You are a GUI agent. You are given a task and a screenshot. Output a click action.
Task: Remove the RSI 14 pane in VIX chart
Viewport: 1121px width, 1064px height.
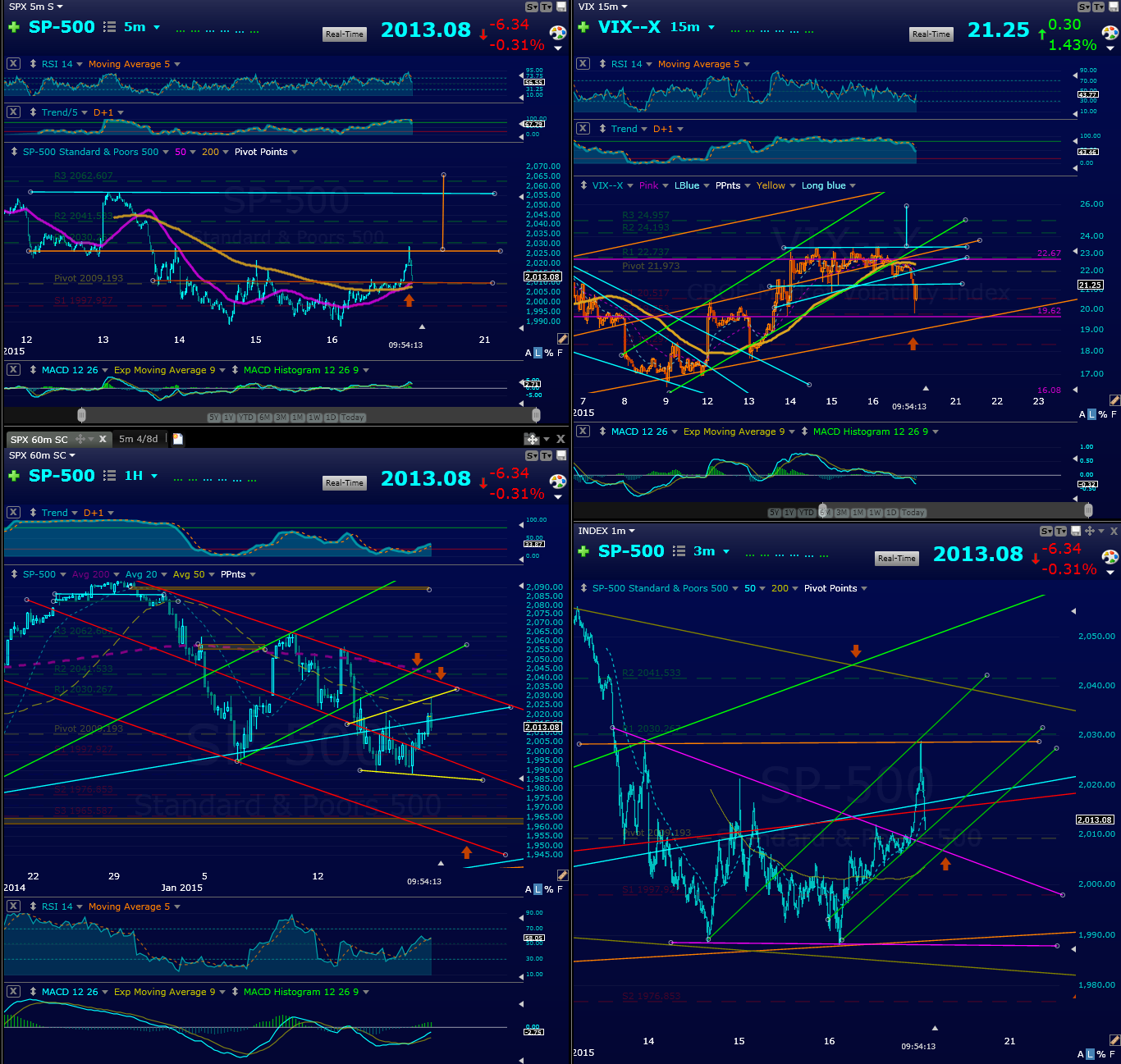[583, 63]
